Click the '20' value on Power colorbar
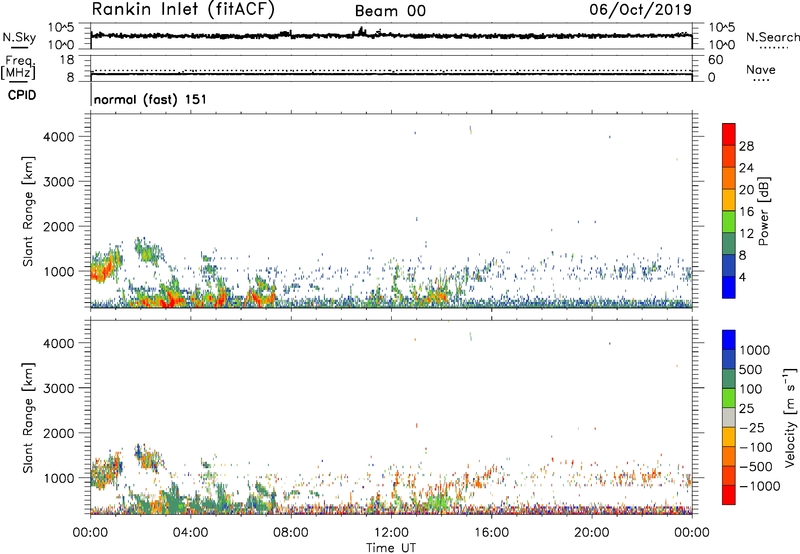Image resolution: width=800 pixels, height=554 pixels. 746,190
